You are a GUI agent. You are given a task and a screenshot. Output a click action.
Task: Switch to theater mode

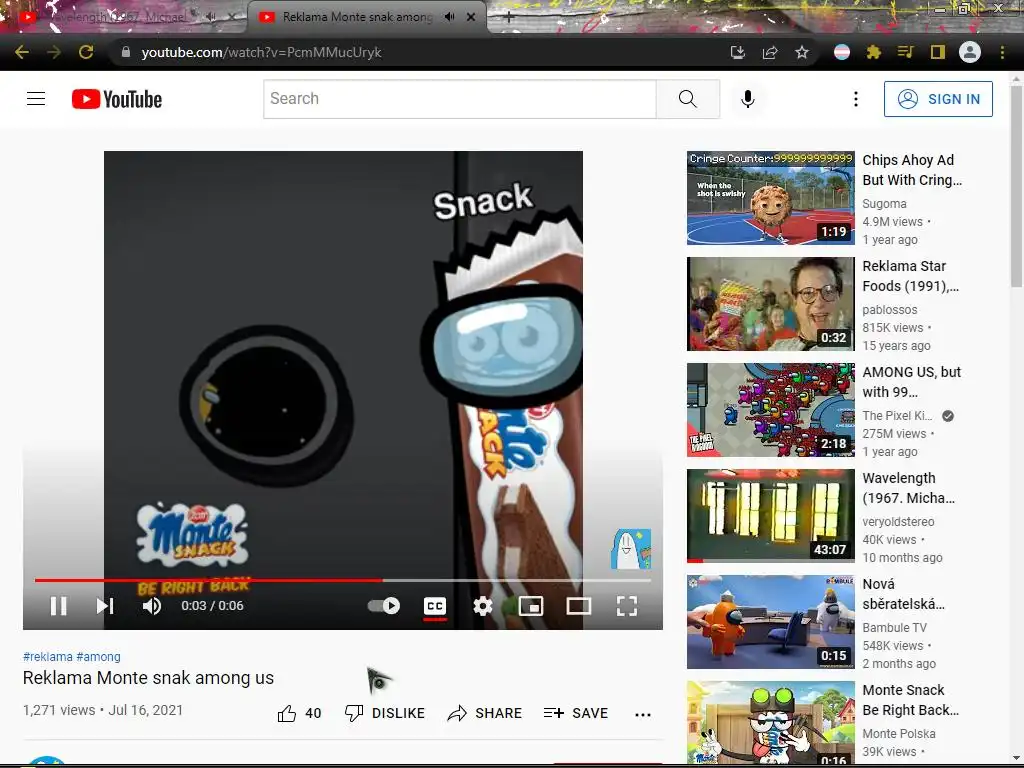click(579, 606)
